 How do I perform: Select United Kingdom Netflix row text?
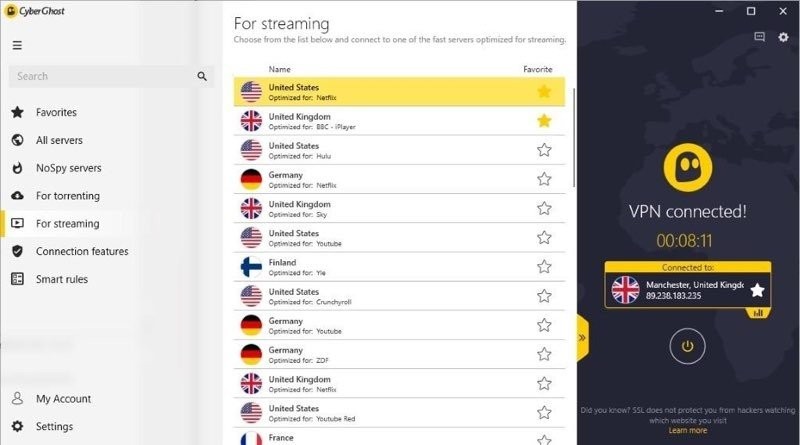pos(303,384)
